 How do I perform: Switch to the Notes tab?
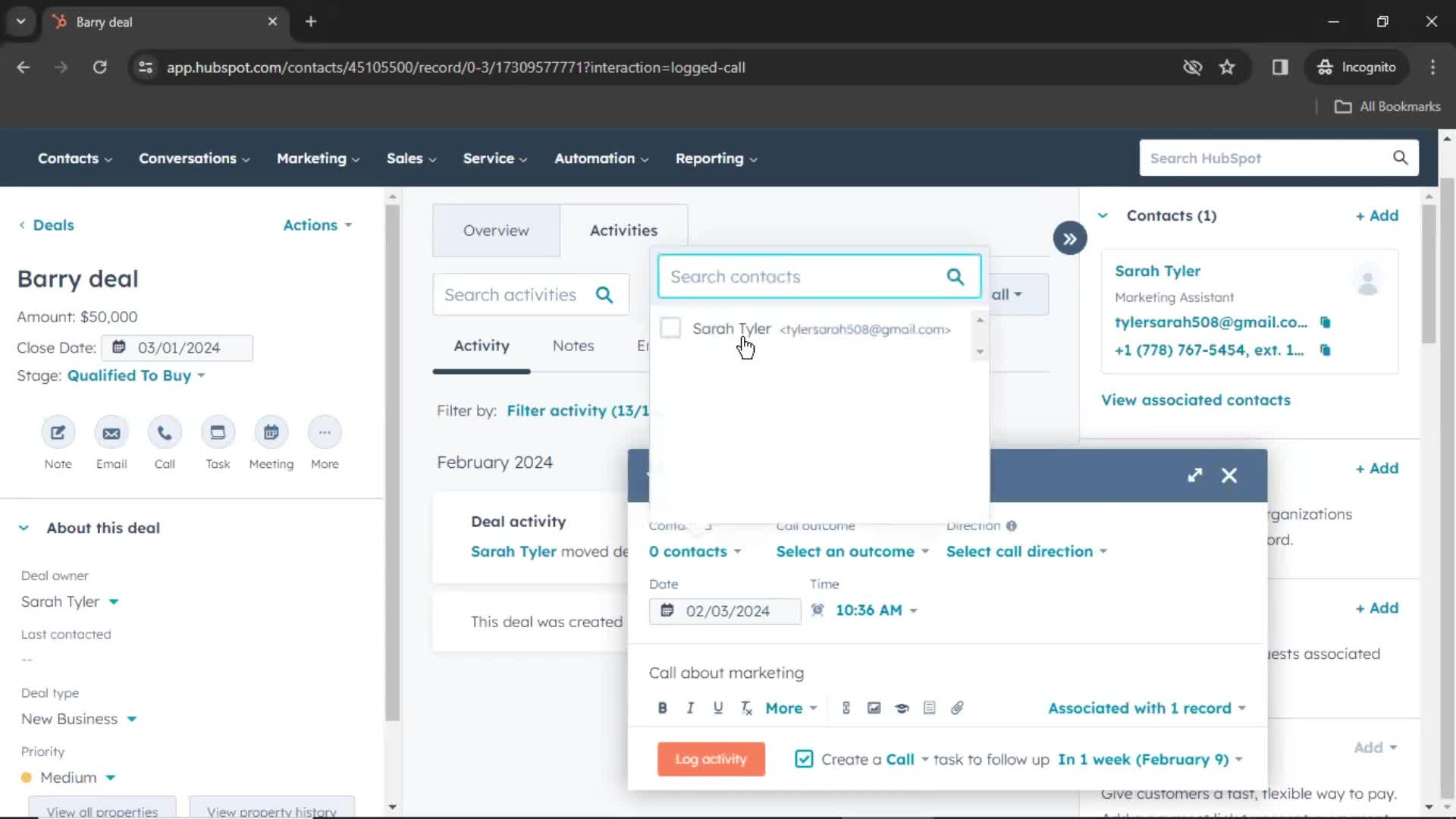pyautogui.click(x=574, y=345)
